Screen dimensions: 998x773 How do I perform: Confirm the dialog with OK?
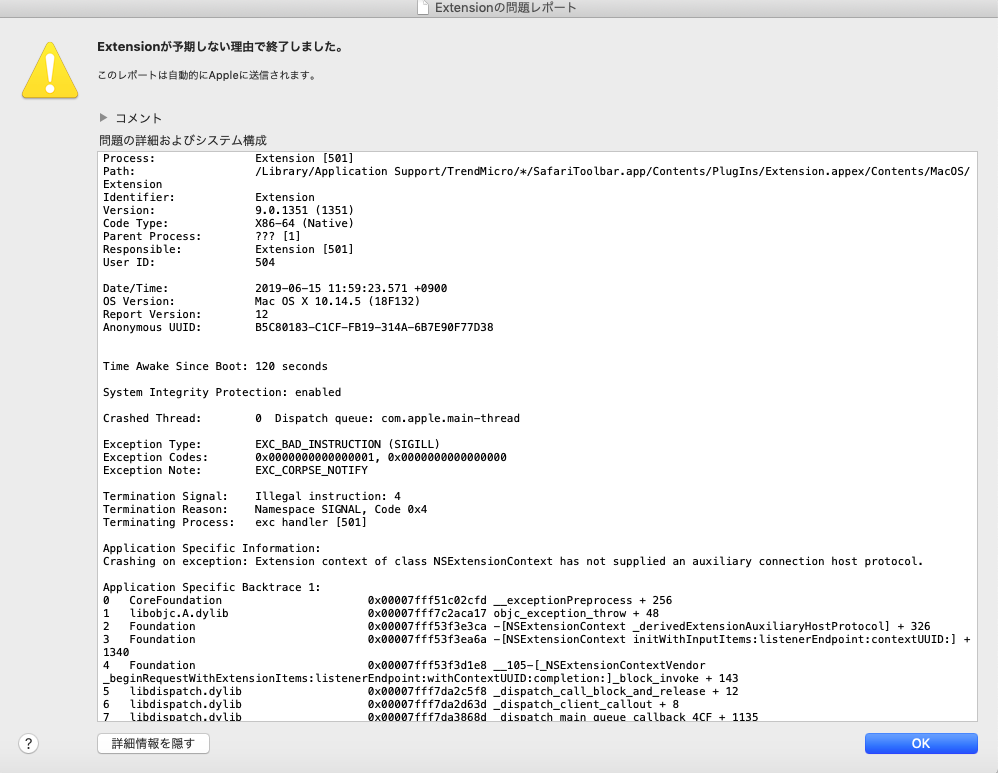[x=921, y=744]
